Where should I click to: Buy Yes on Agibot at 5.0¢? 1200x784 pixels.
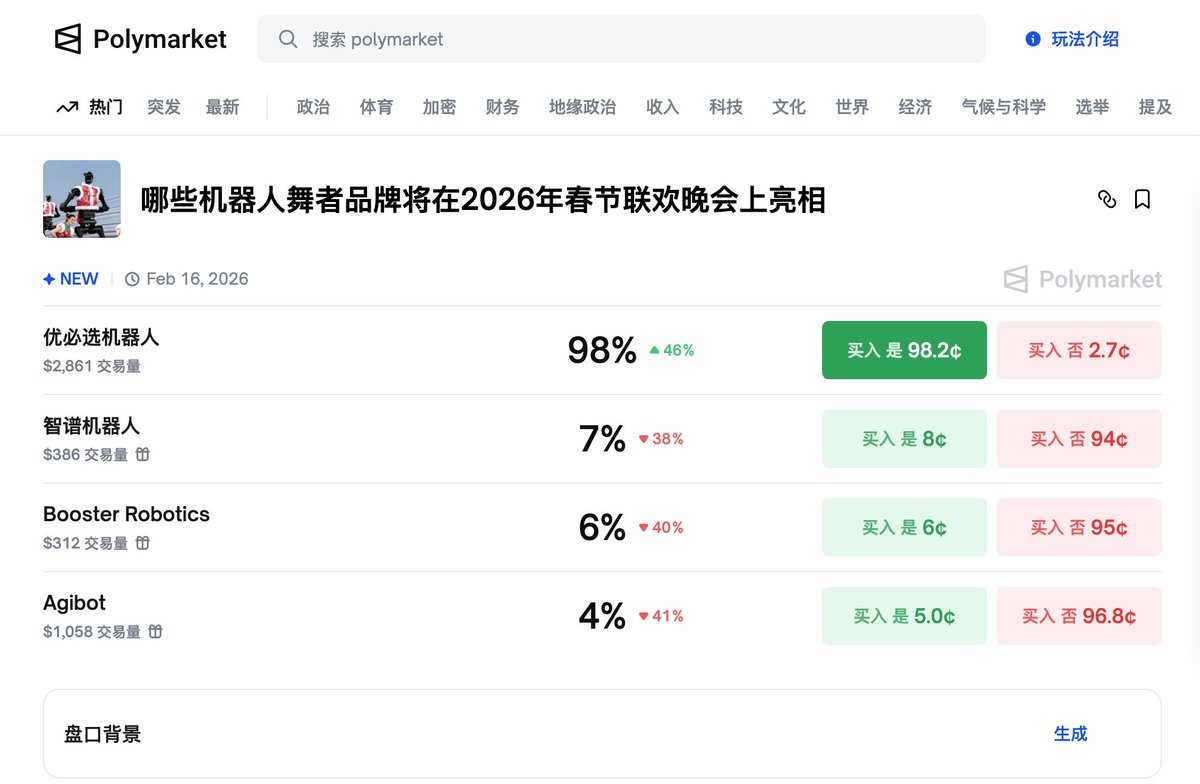coord(904,616)
